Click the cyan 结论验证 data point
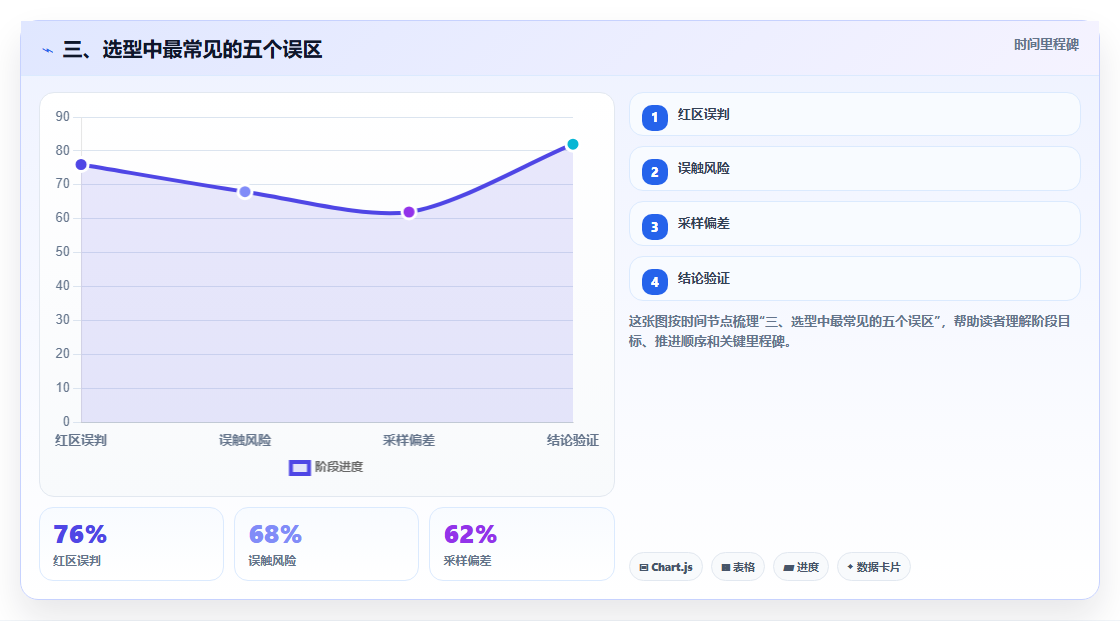Screen dimensions: 1120x621 pos(572,144)
